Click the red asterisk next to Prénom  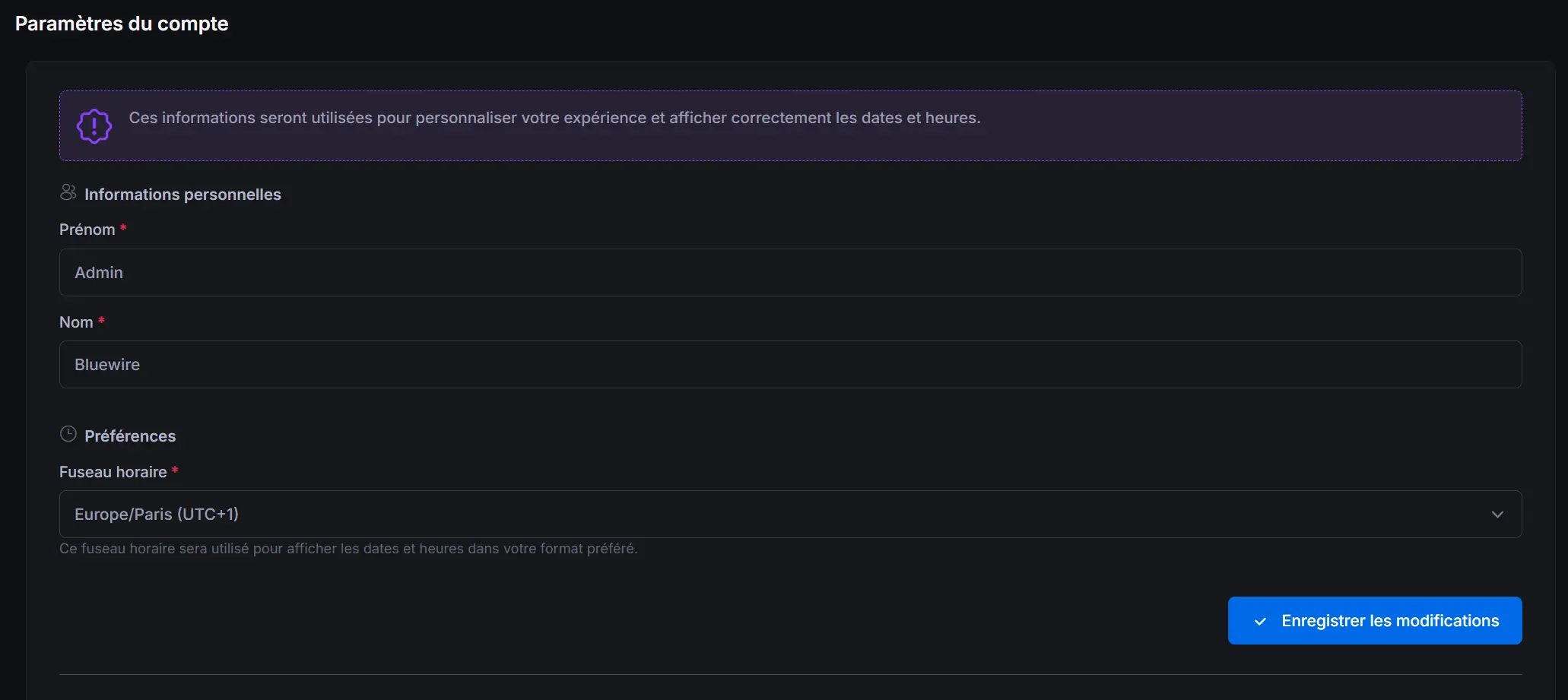click(x=123, y=228)
